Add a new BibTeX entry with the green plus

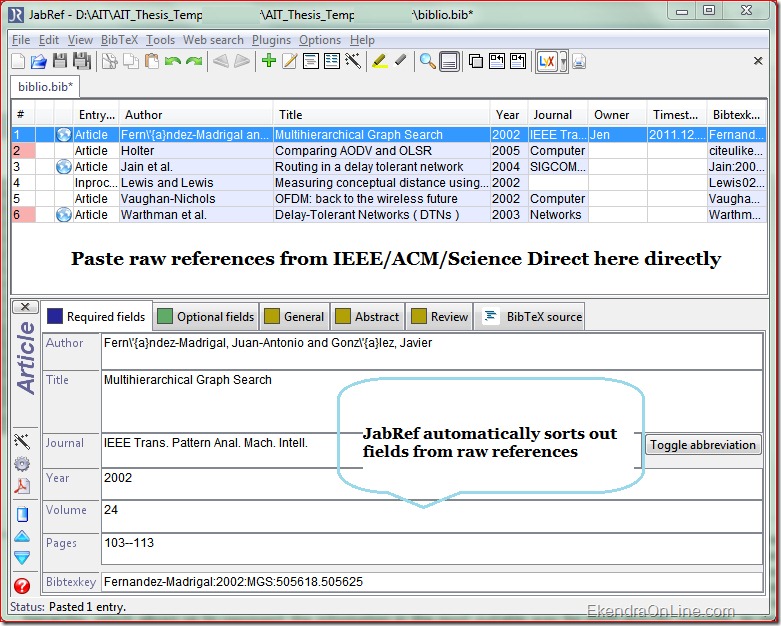[269, 61]
